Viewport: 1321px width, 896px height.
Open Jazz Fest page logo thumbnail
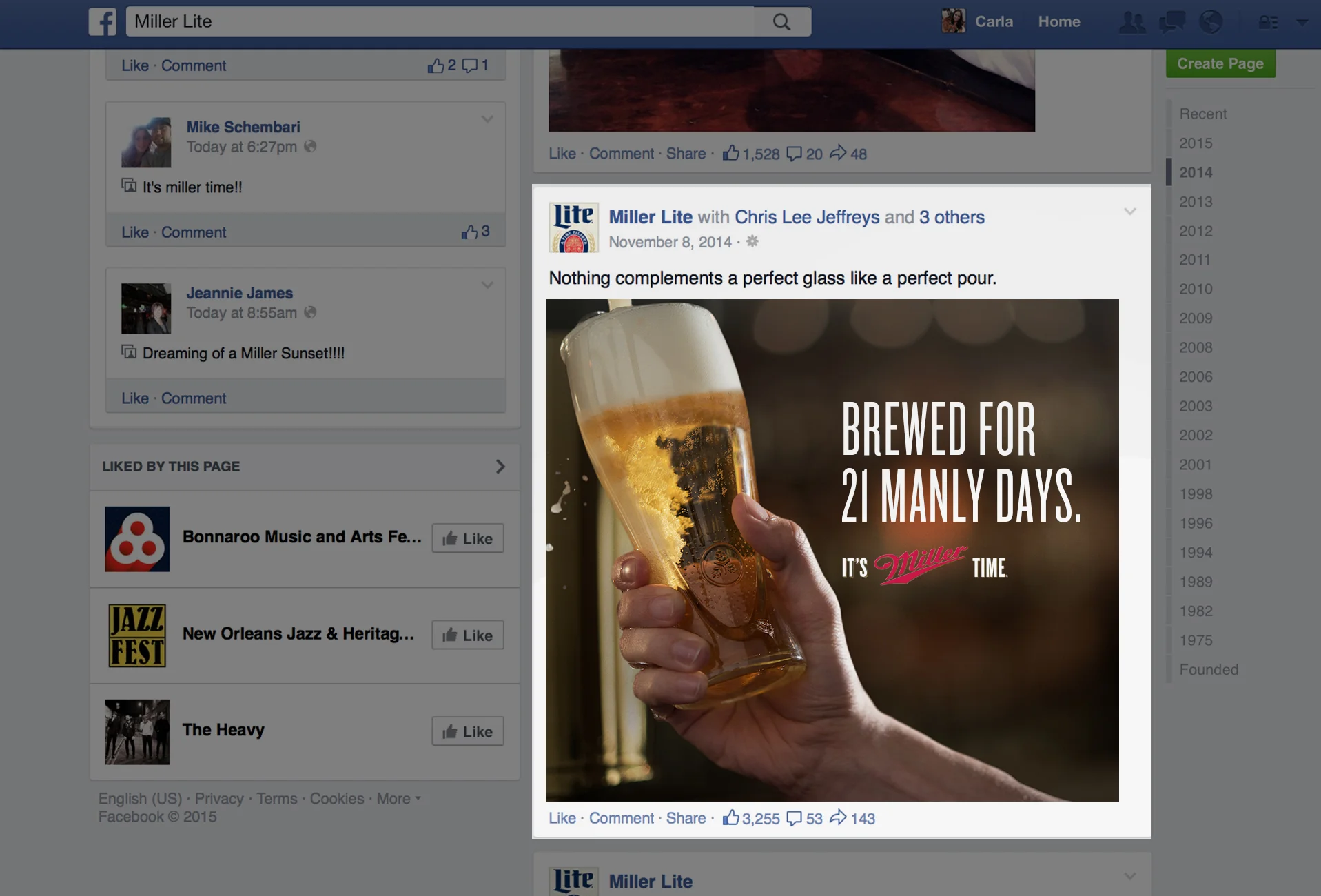pyautogui.click(x=137, y=635)
